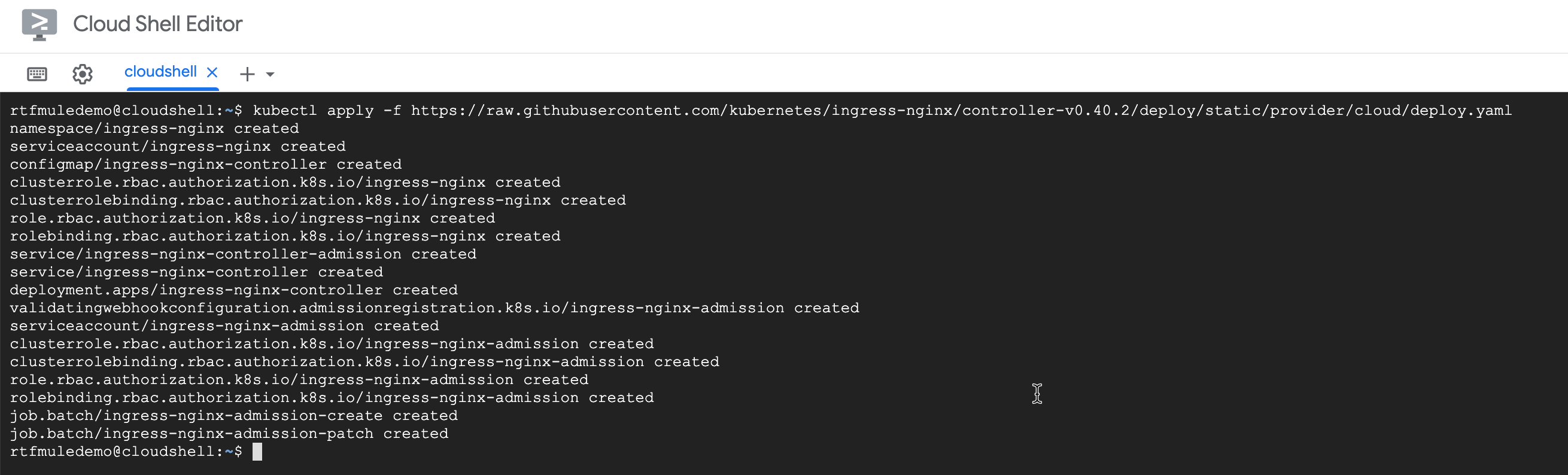
Task: Click the Cloud Shell Editor title text
Action: pos(157,24)
